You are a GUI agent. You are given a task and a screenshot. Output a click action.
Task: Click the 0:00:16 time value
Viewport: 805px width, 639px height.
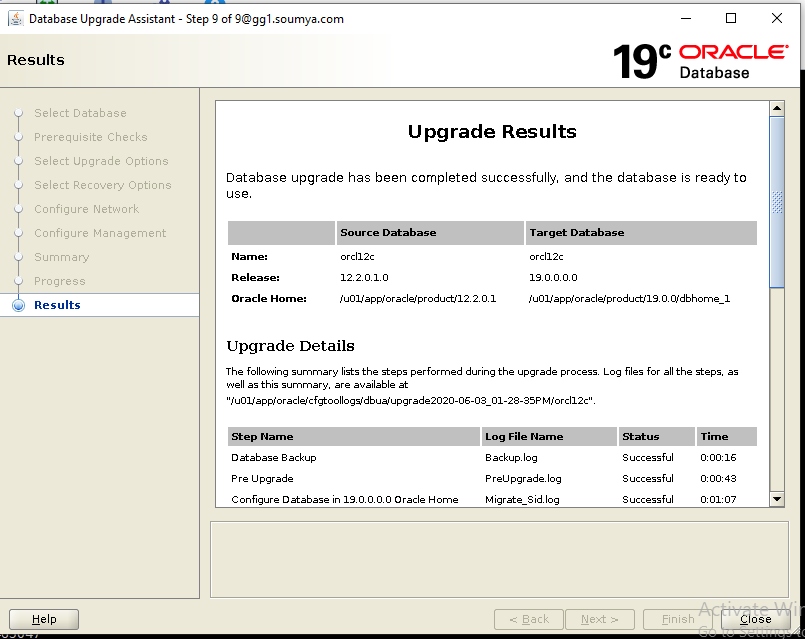(x=718, y=457)
